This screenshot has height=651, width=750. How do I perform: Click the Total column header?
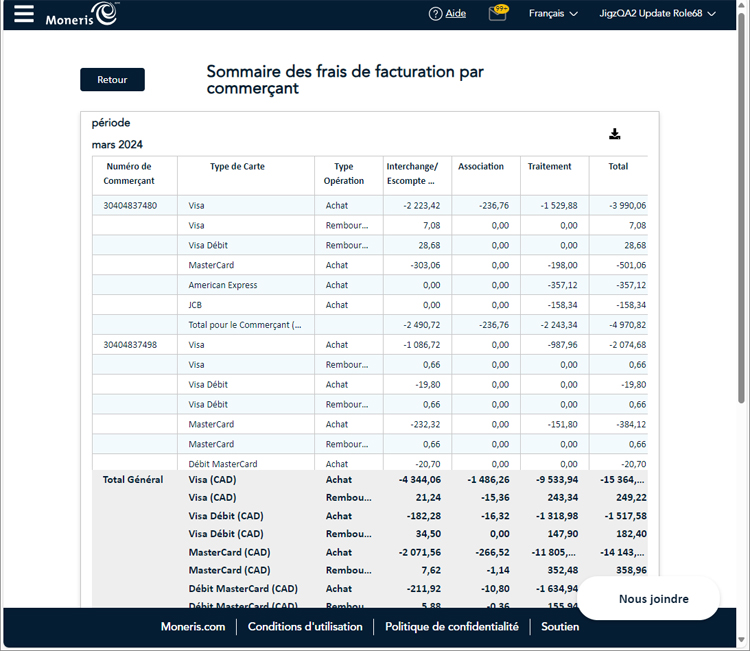click(618, 167)
